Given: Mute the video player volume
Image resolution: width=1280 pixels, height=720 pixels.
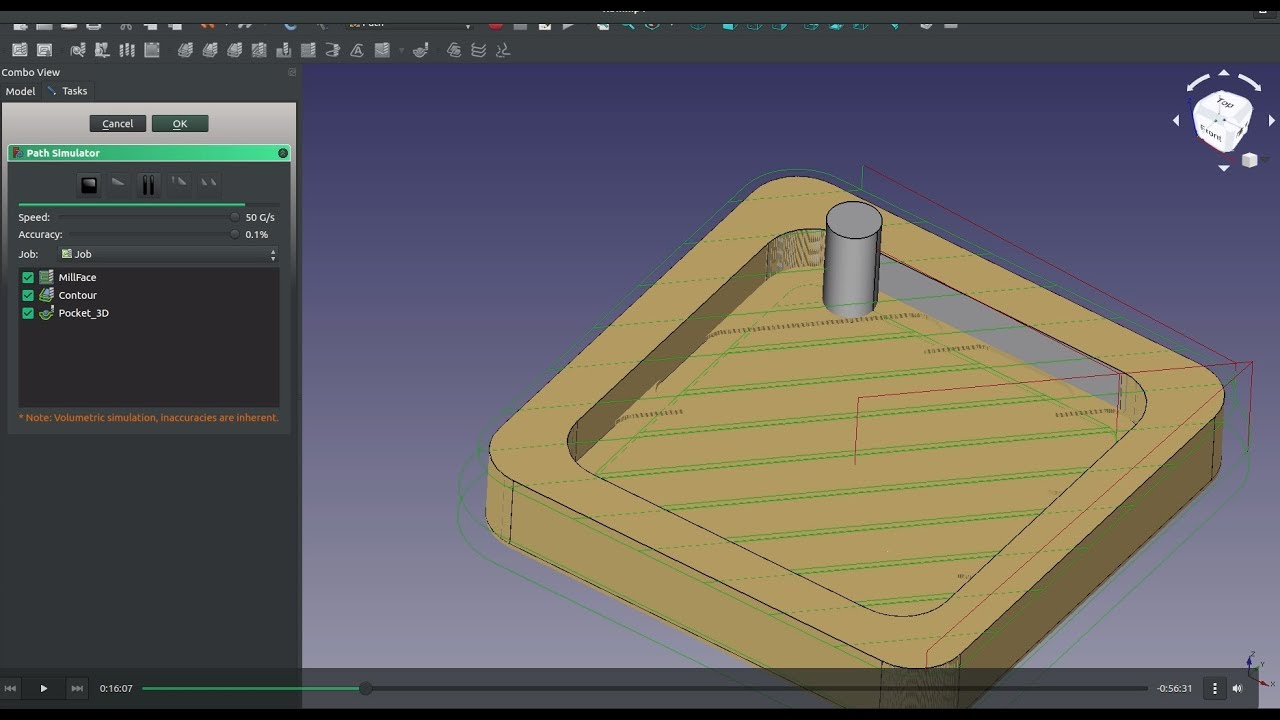Looking at the screenshot, I should point(1237,688).
